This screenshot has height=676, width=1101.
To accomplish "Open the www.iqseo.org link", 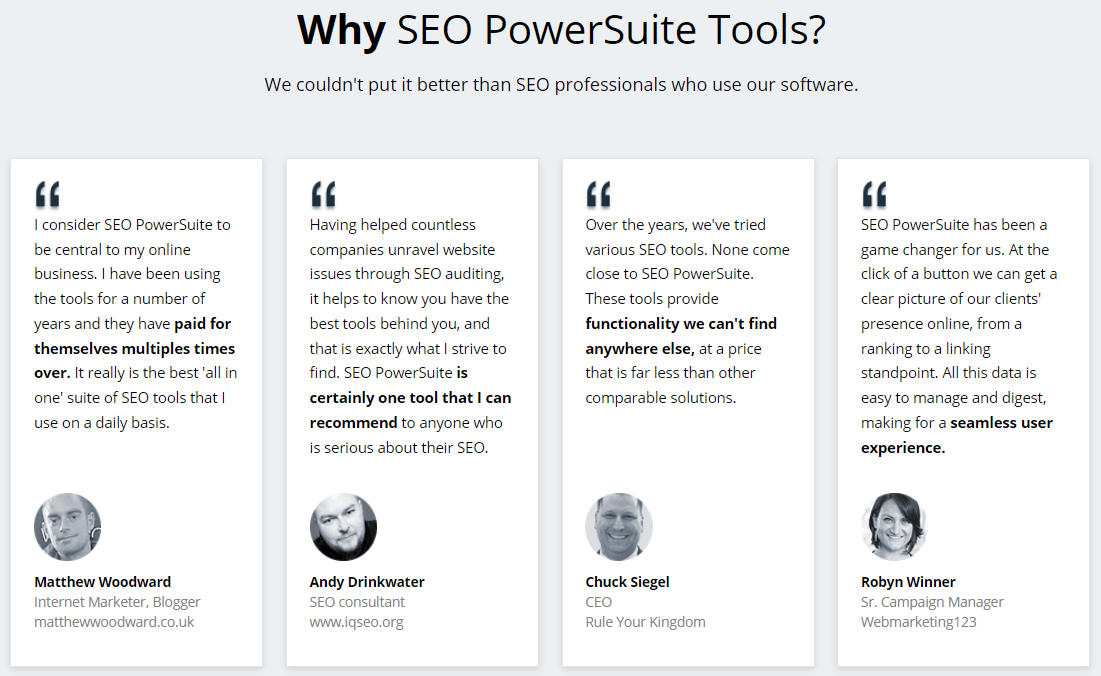I will click(x=357, y=622).
